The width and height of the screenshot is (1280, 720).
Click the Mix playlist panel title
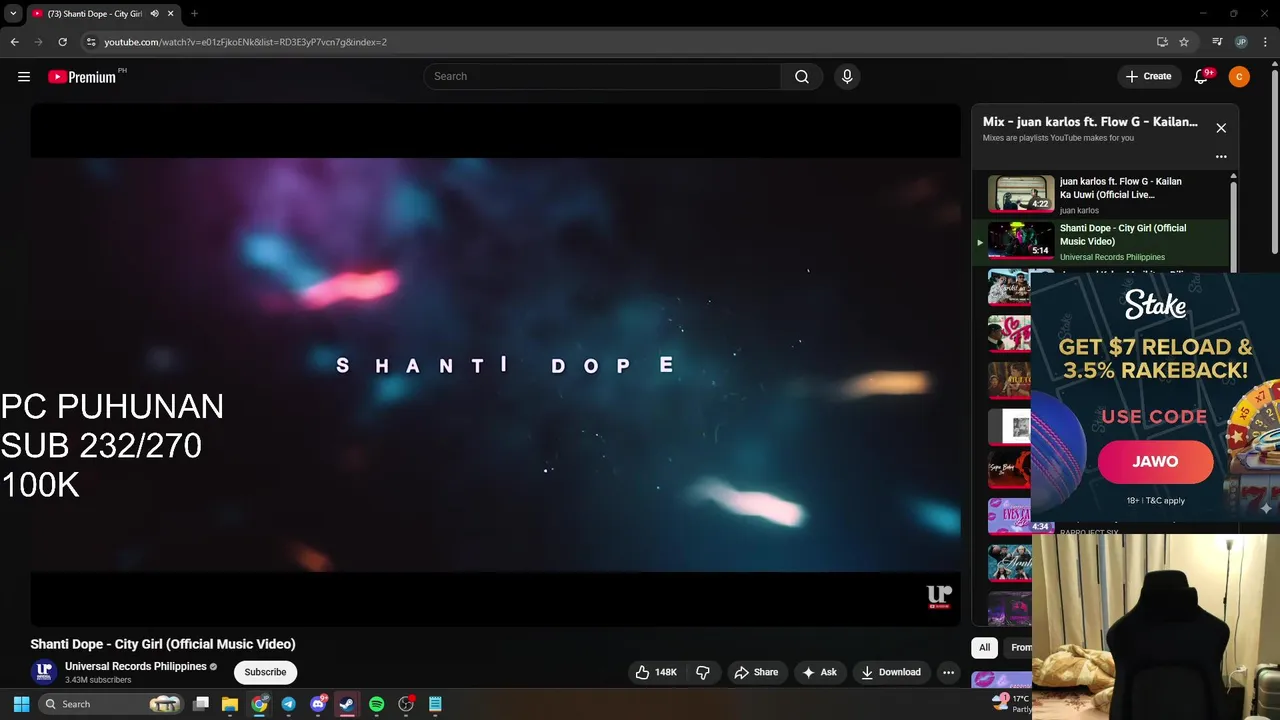1090,122
